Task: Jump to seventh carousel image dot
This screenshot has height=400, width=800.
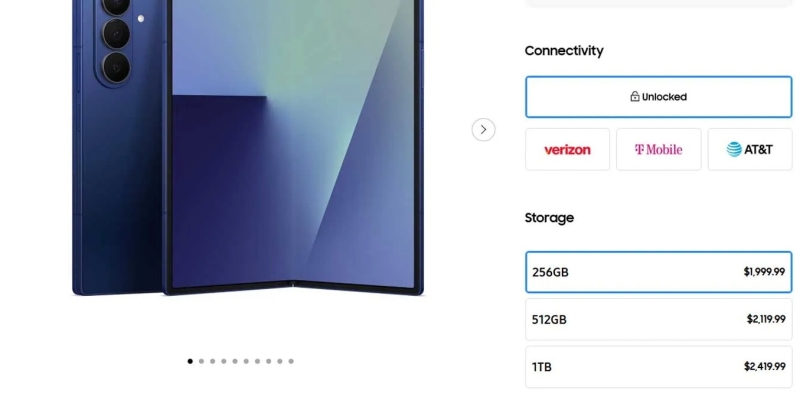Action: (257, 361)
